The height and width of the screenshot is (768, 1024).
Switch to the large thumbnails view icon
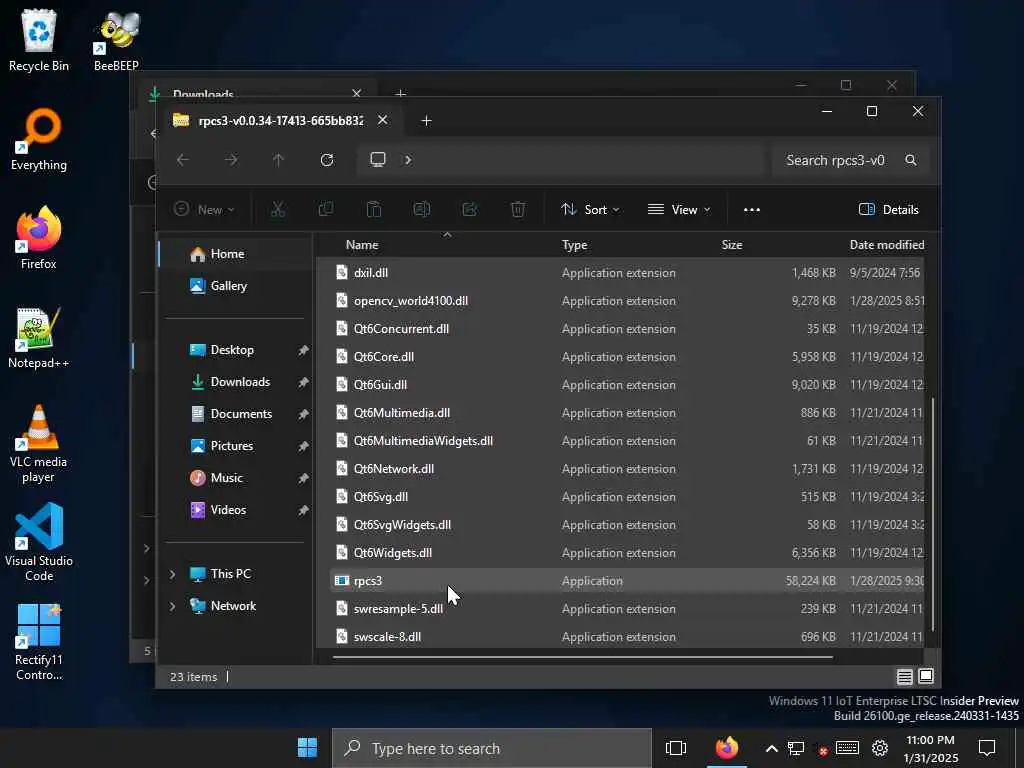point(926,677)
